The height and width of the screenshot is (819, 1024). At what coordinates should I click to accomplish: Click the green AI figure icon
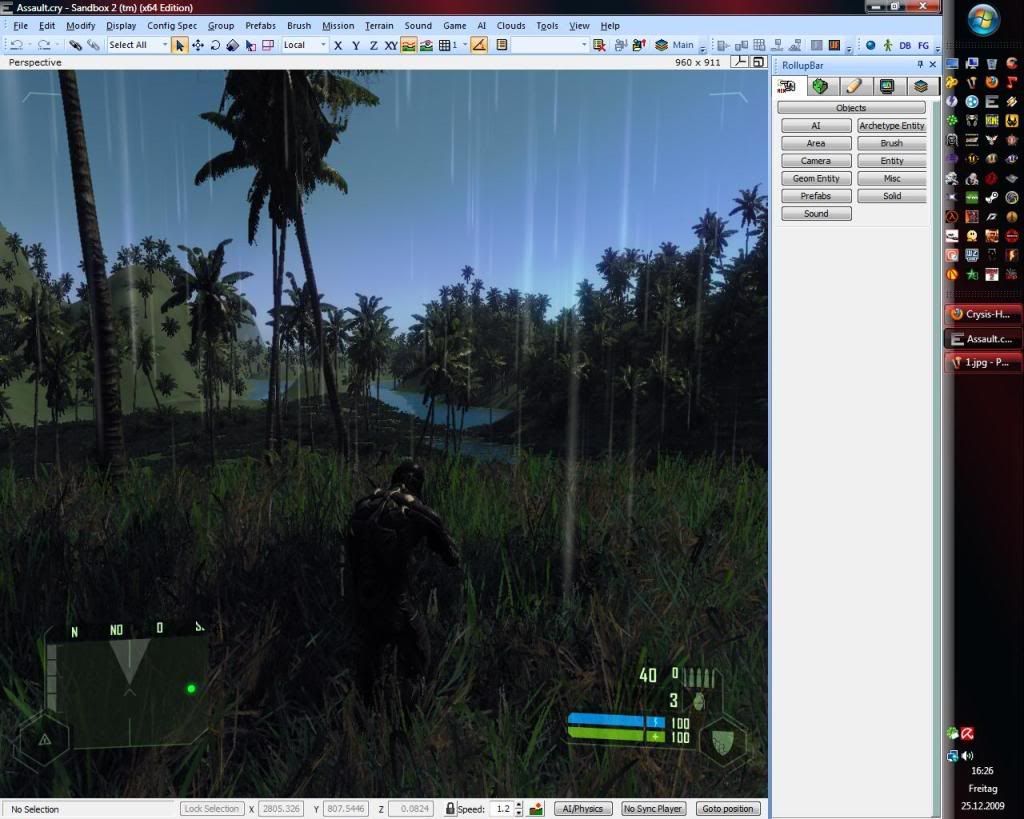tap(887, 45)
